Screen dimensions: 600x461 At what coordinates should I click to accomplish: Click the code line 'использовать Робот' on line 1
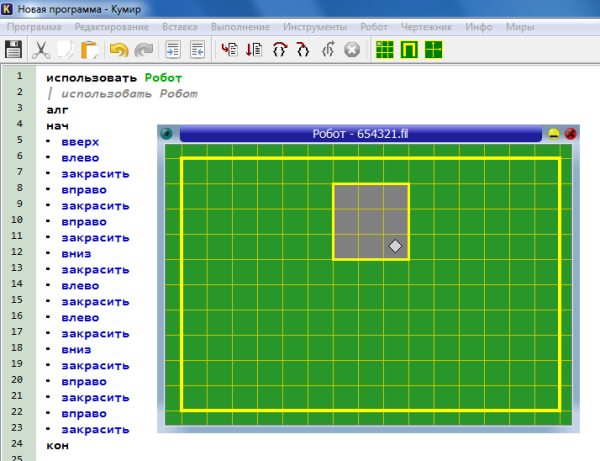coord(114,77)
